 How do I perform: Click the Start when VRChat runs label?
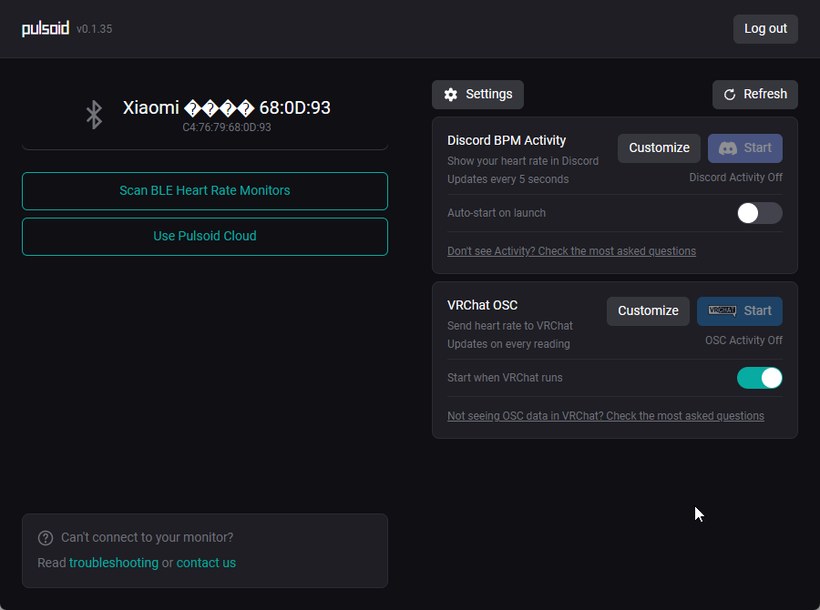tap(505, 378)
